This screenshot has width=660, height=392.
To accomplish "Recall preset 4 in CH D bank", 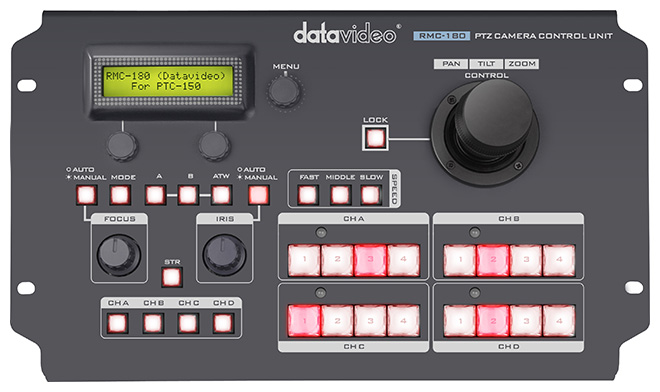I will point(559,321).
